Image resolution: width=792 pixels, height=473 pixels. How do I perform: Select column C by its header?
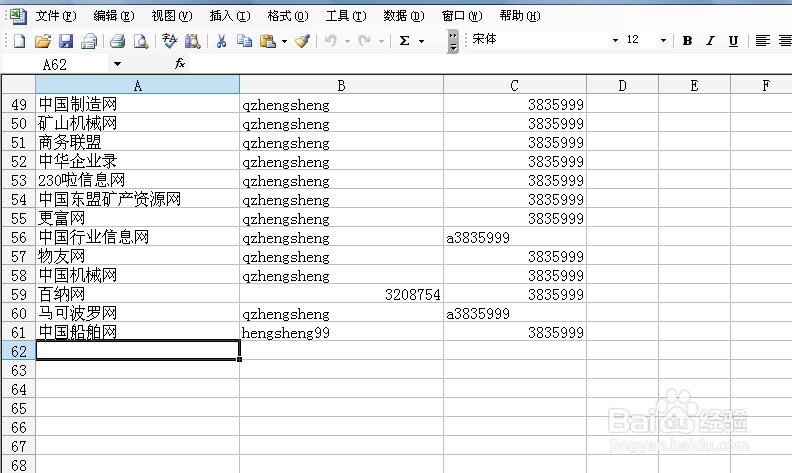[515, 84]
